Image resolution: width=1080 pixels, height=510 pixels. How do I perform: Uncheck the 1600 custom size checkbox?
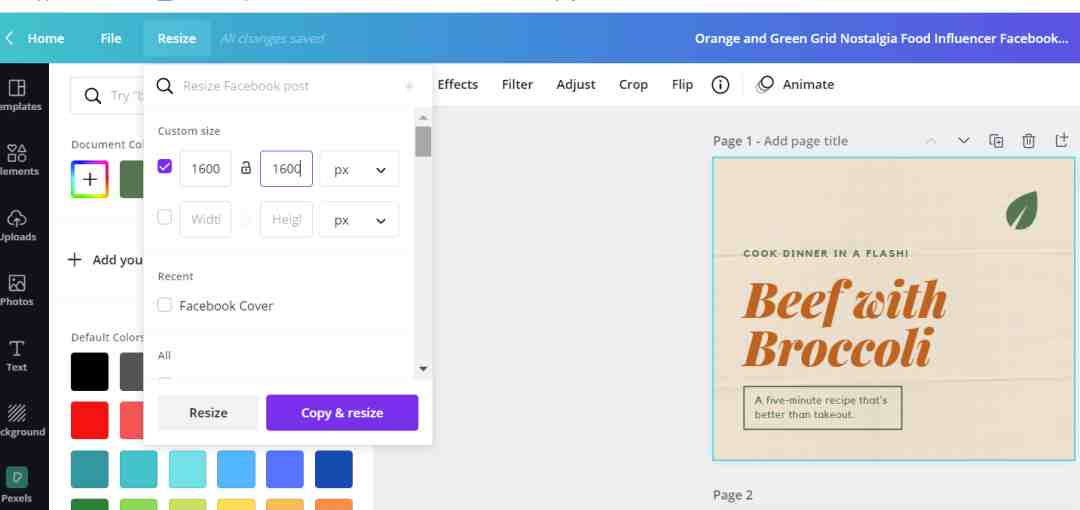165,167
